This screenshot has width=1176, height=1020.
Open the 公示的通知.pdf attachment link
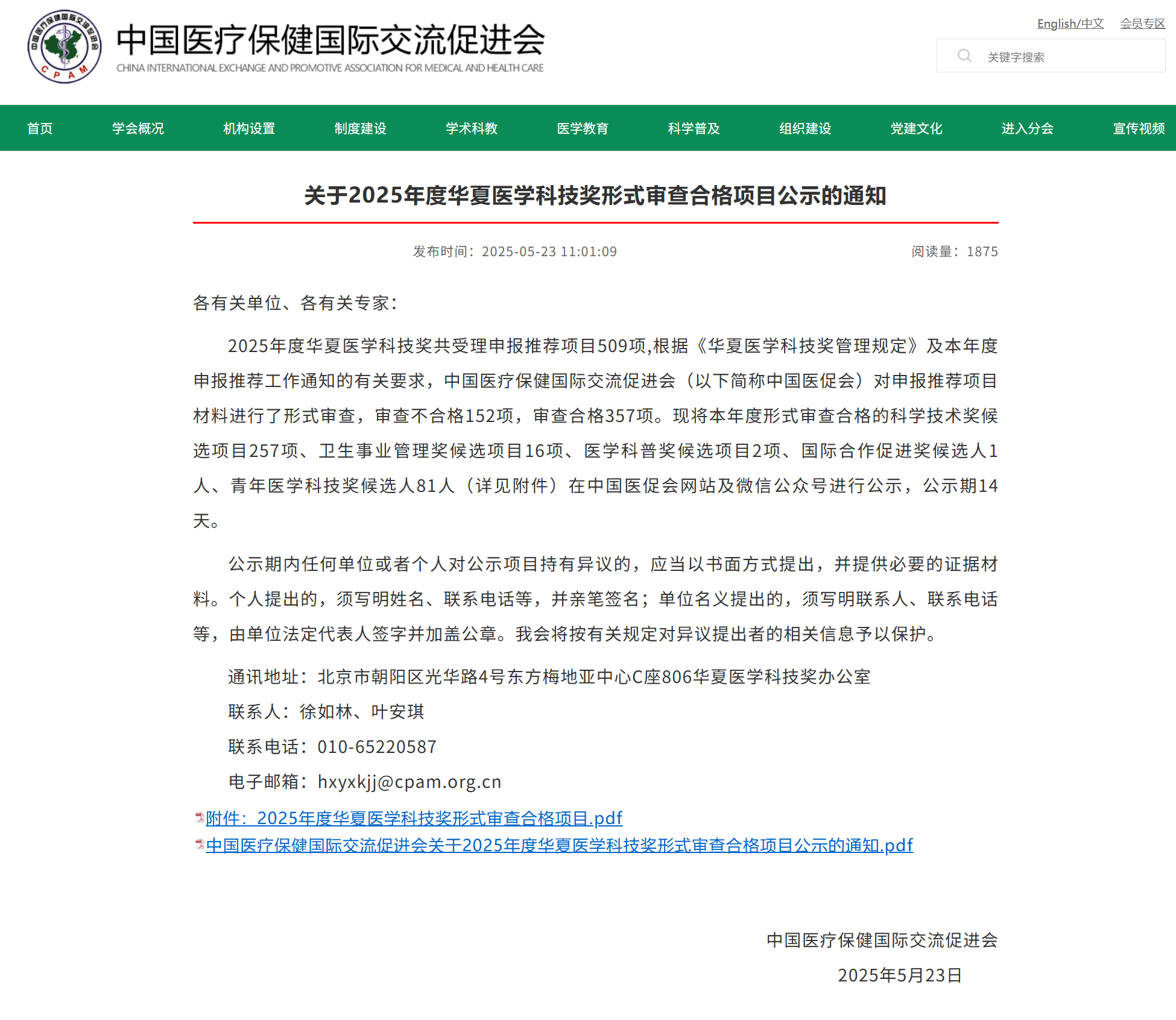click(x=559, y=845)
